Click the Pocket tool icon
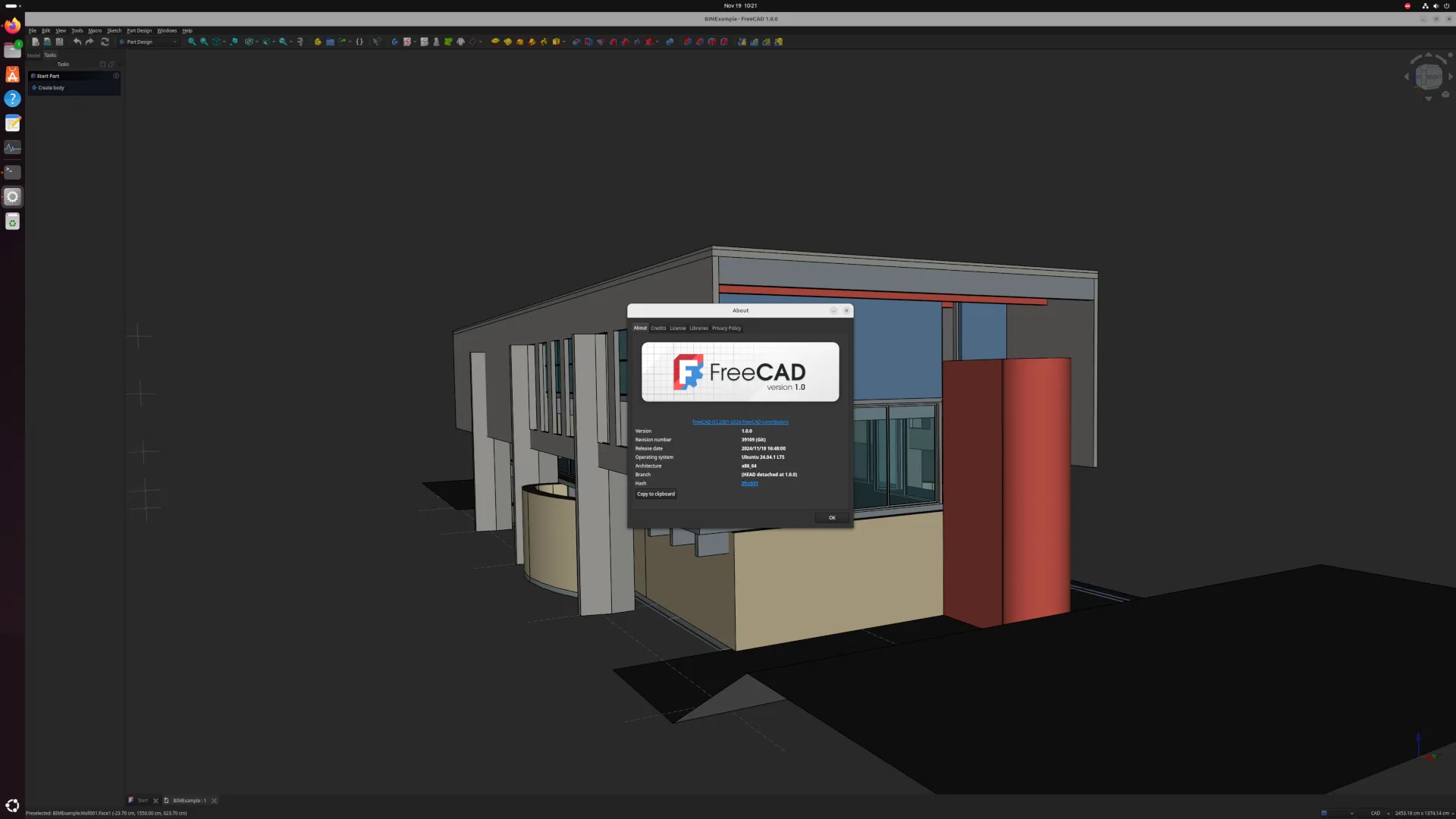This screenshot has height=819, width=1456. [x=576, y=42]
